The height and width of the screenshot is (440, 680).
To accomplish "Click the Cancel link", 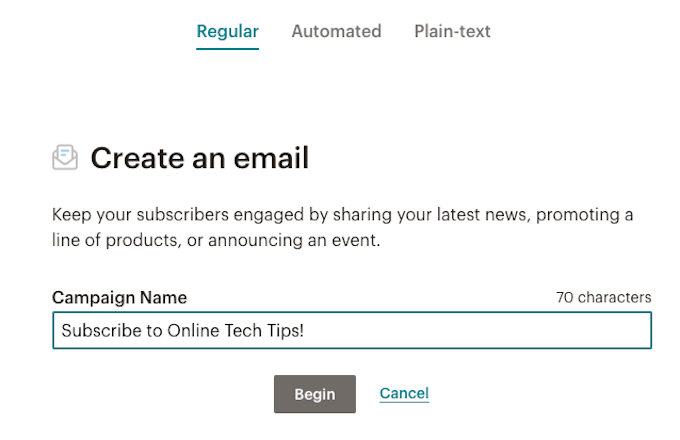I will 404,393.
